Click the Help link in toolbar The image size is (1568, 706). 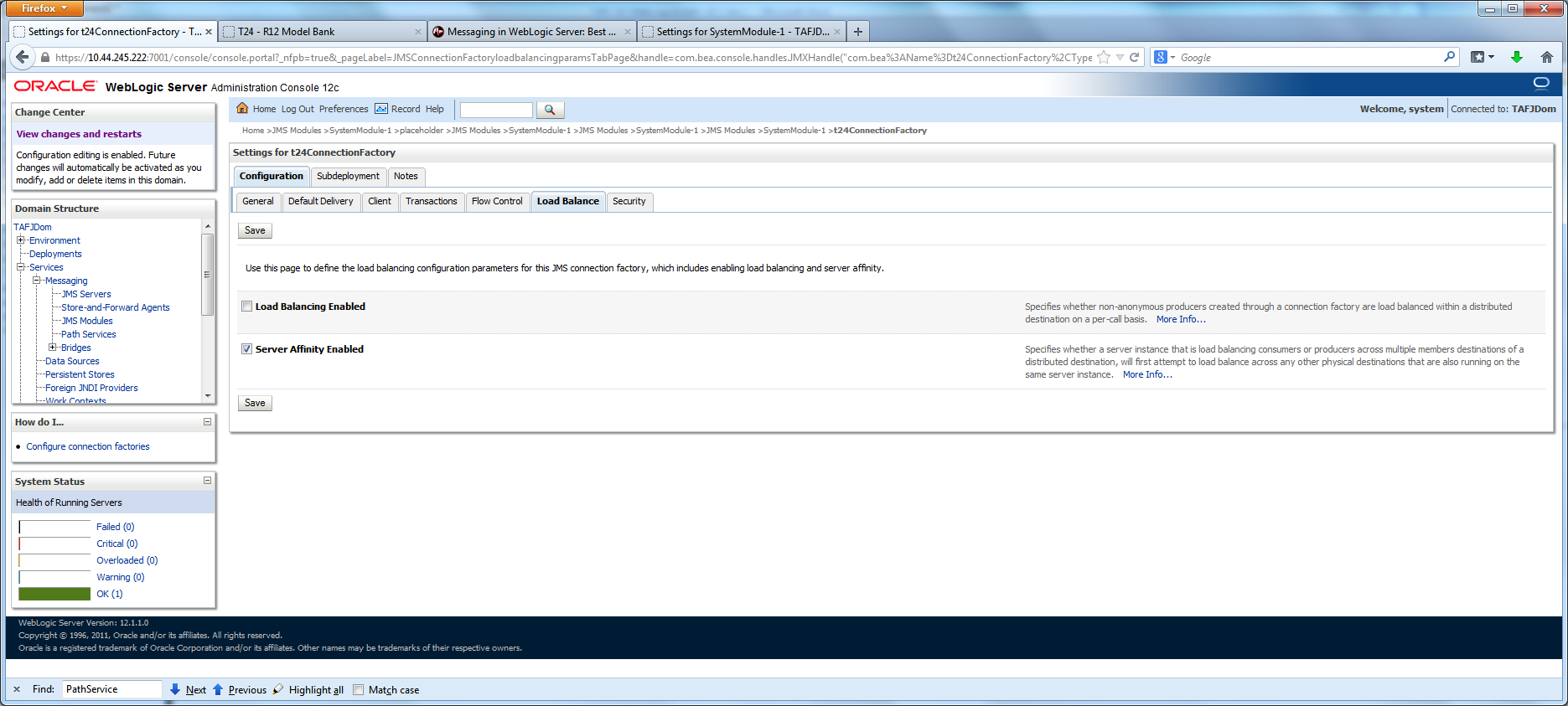point(434,109)
